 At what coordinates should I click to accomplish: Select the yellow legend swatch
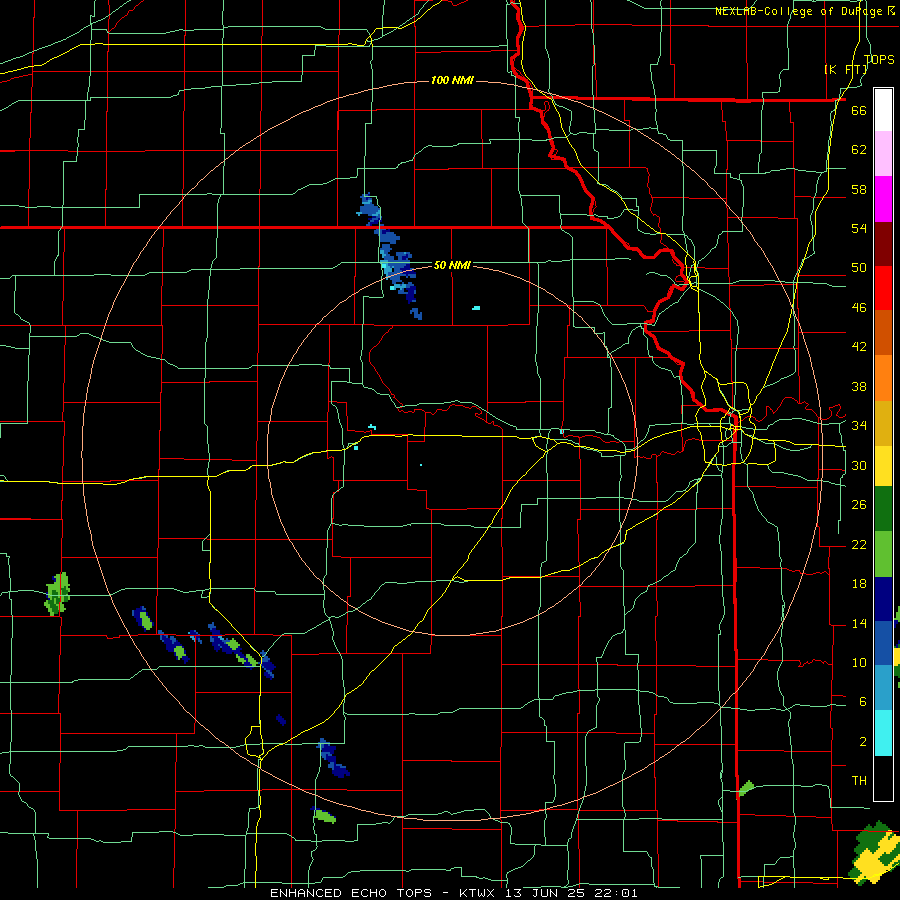(x=883, y=466)
